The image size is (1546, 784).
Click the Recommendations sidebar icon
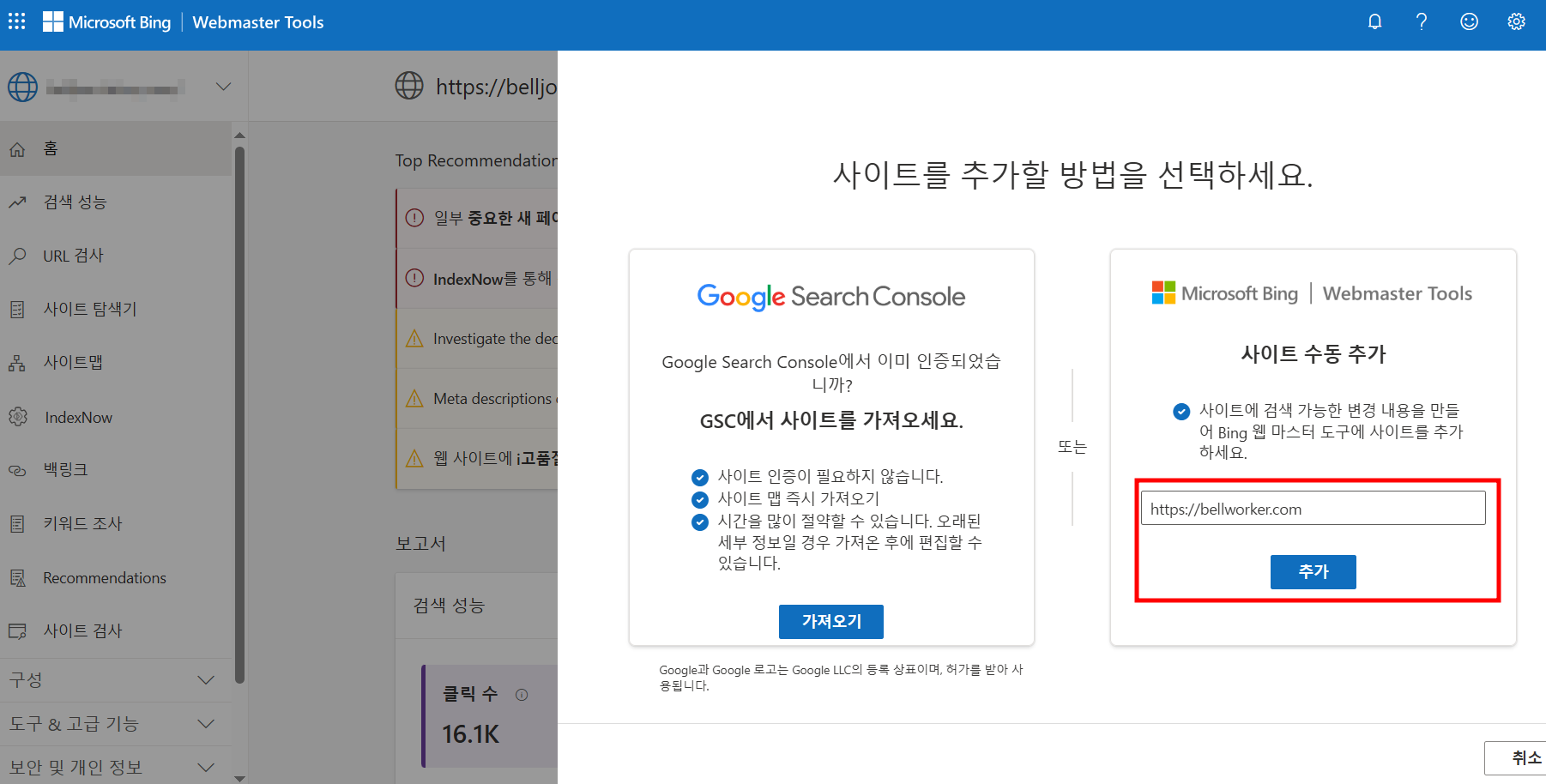pyautogui.click(x=17, y=577)
